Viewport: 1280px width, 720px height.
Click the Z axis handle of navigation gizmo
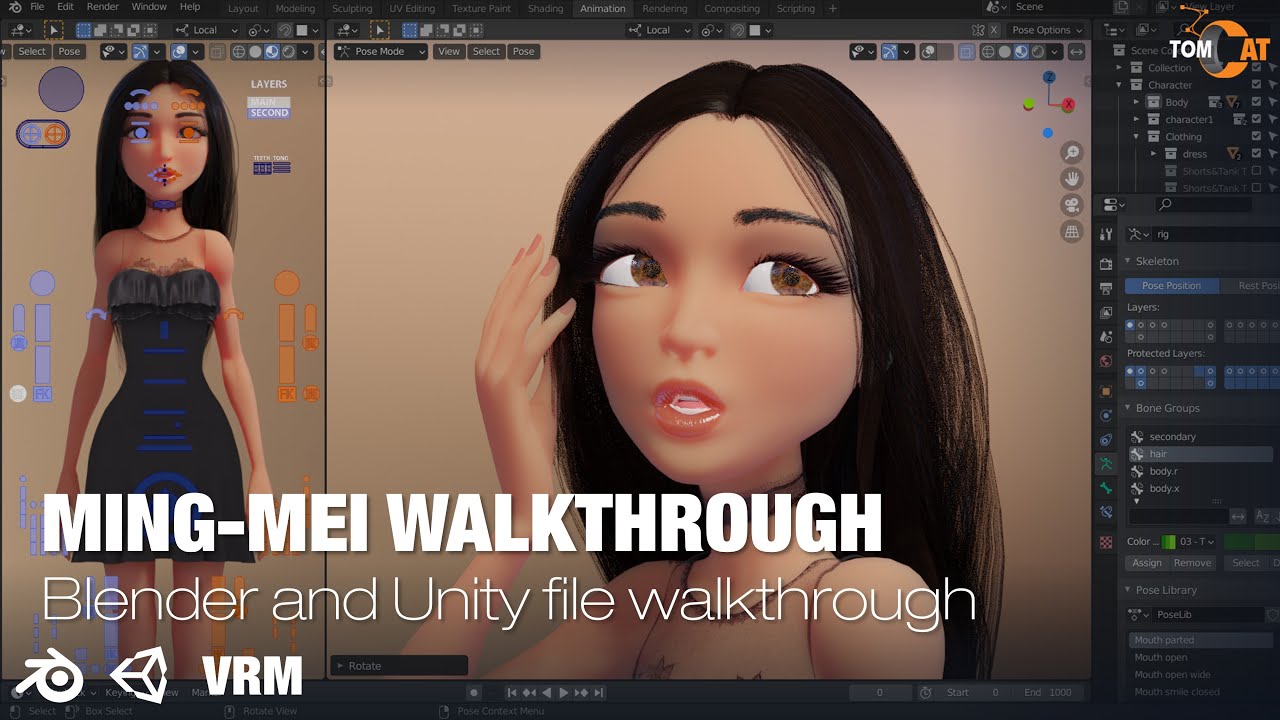[1049, 77]
